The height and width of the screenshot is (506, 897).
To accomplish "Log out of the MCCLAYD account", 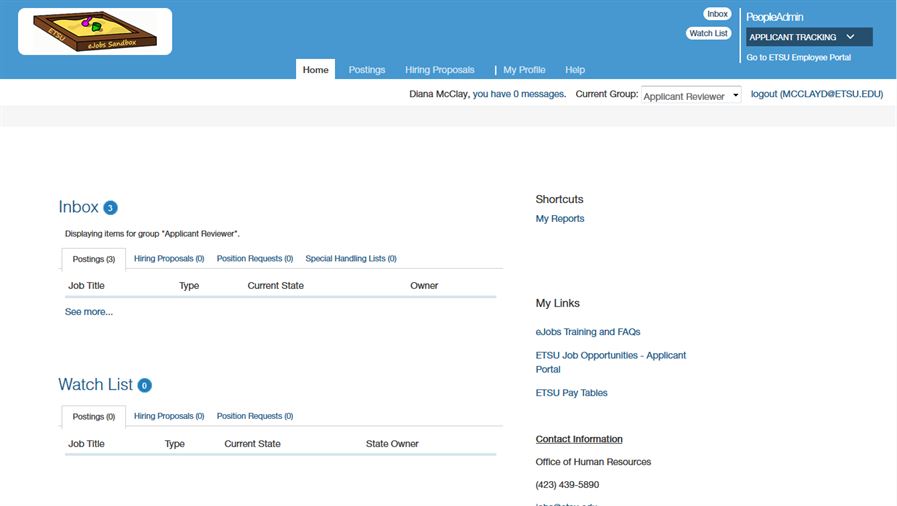I will [x=817, y=94].
